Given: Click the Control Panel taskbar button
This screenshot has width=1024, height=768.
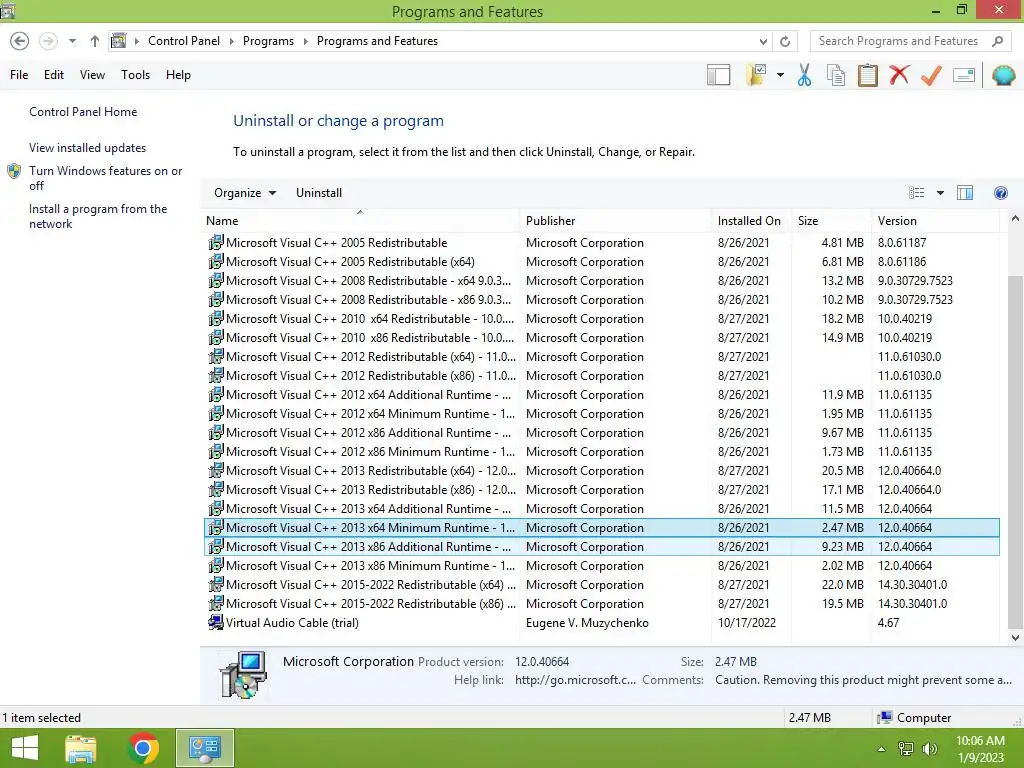Looking at the screenshot, I should [204, 748].
